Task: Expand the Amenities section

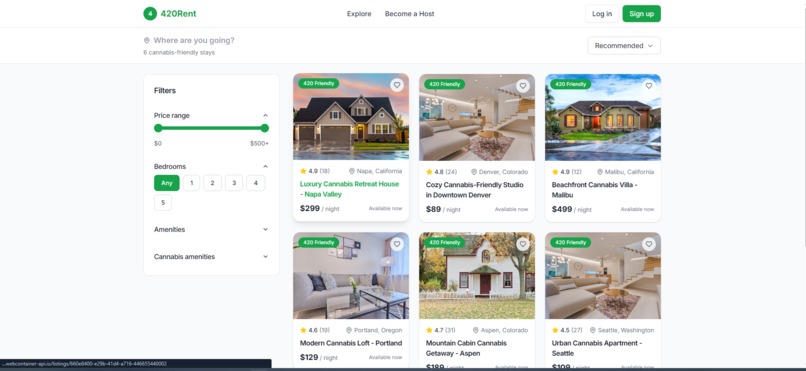Action: [x=211, y=230]
